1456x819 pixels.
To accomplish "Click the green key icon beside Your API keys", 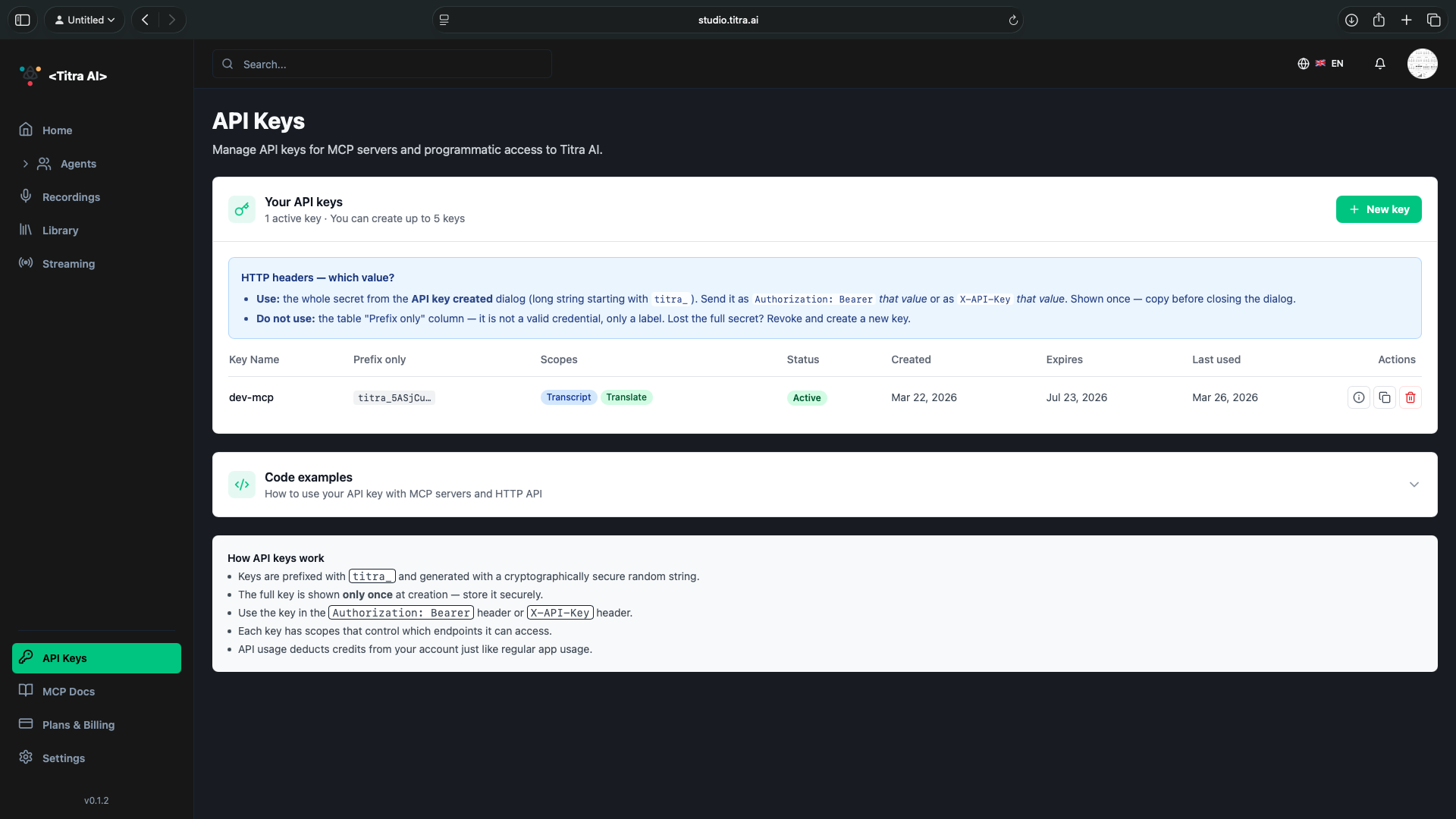I will click(x=242, y=209).
